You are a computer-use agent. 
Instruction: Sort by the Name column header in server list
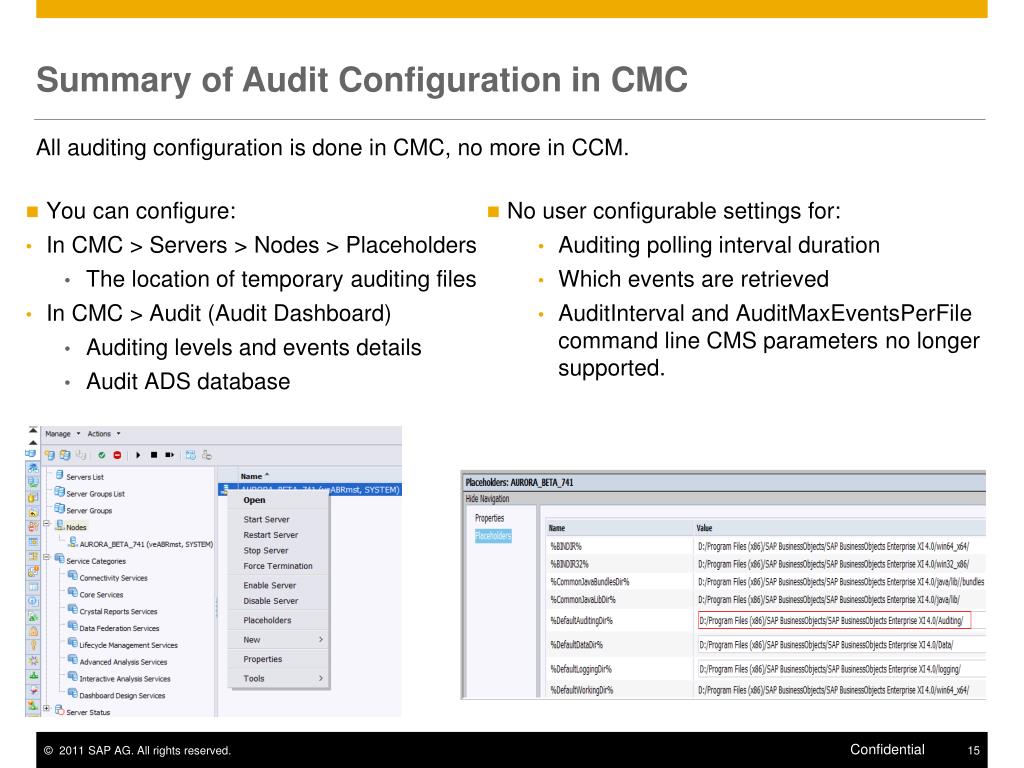point(254,476)
